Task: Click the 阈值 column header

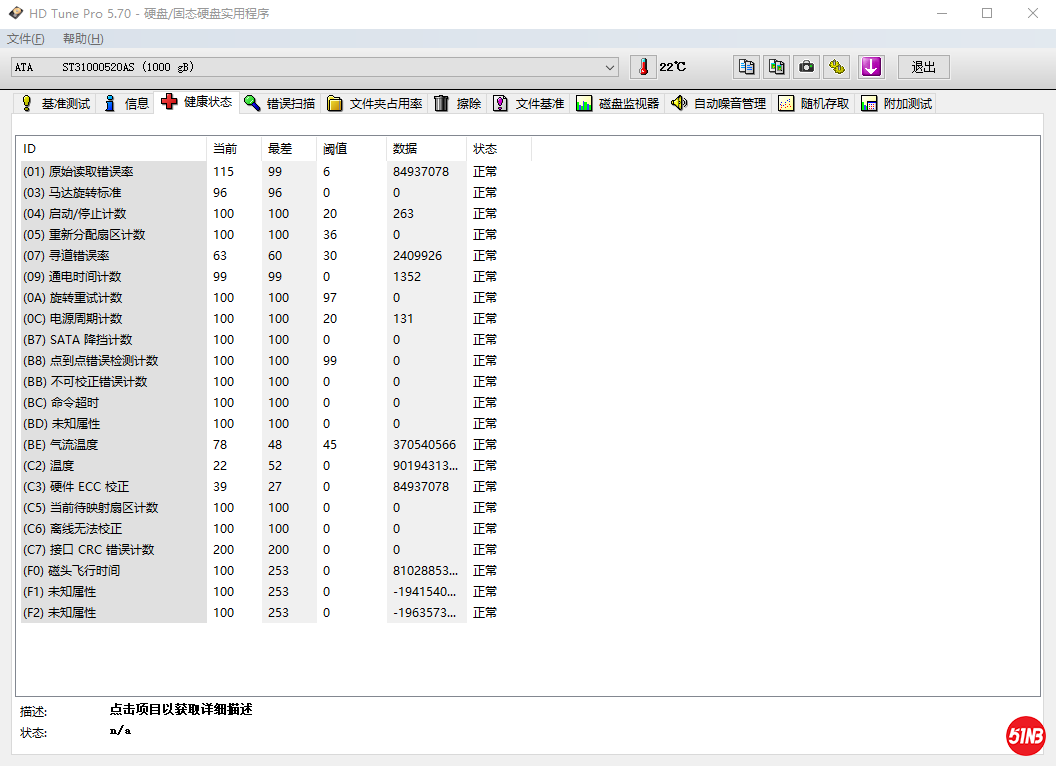Action: 335,149
